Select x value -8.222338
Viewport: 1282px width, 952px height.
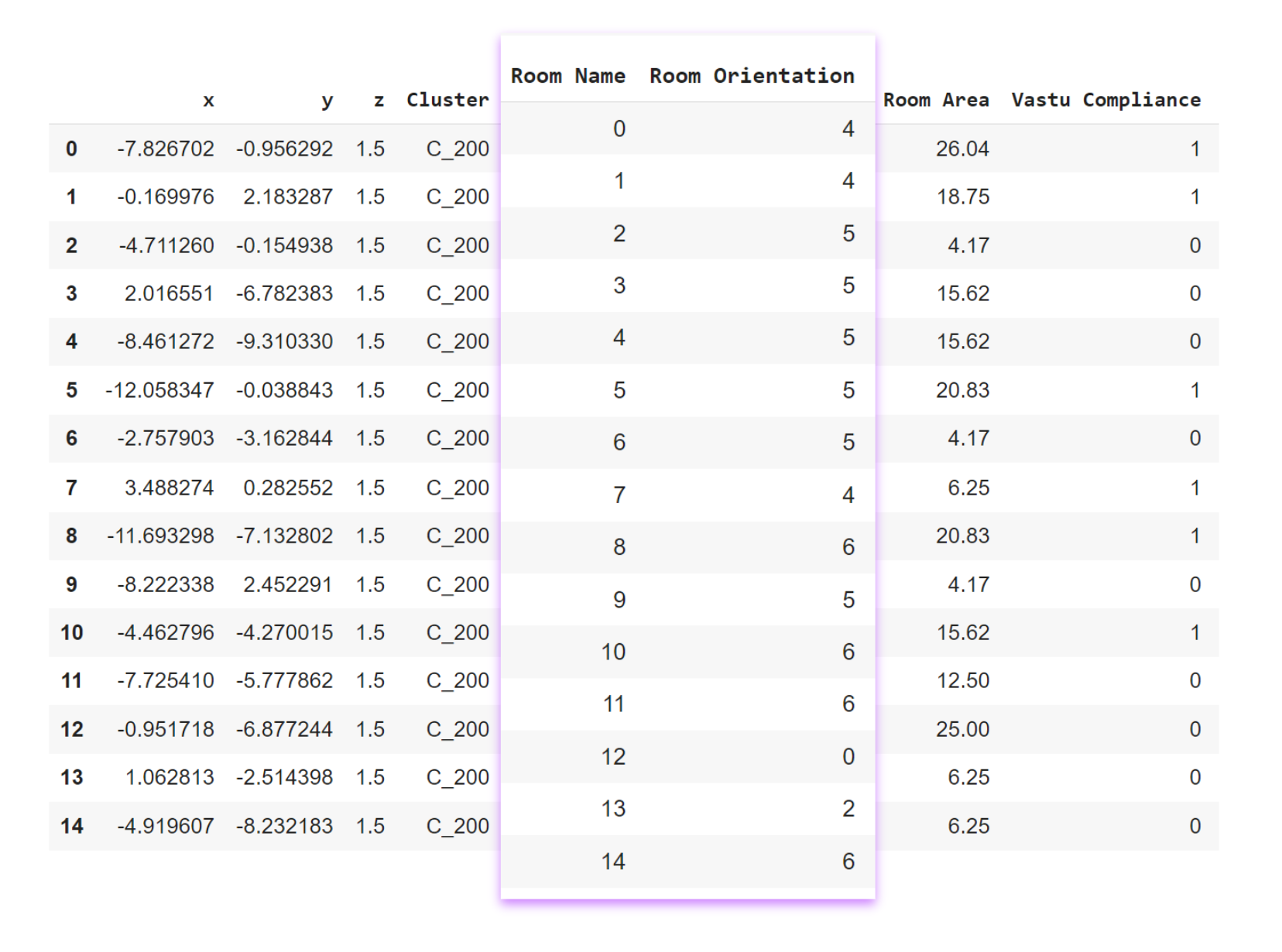[165, 584]
